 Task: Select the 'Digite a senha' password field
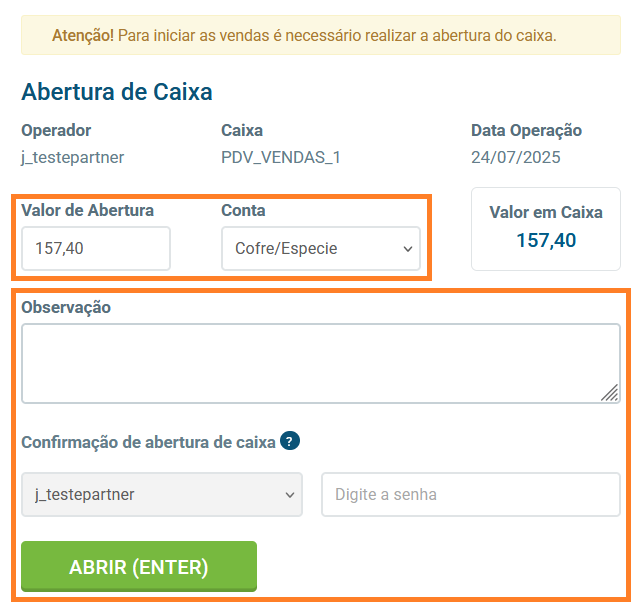470,494
